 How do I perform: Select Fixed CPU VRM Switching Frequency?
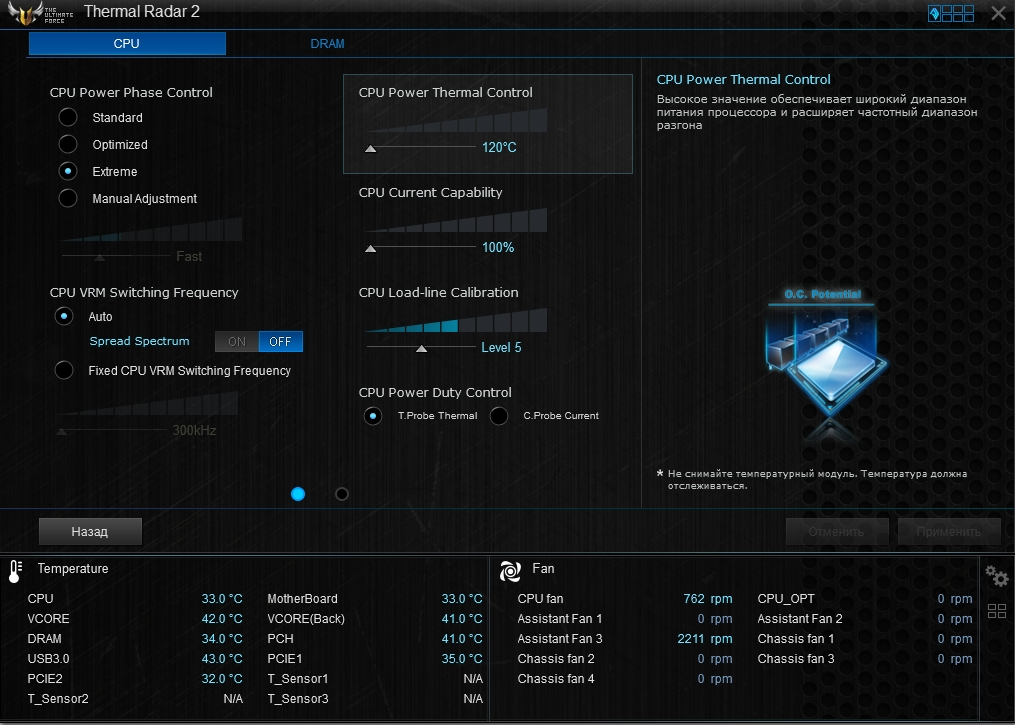click(x=63, y=370)
